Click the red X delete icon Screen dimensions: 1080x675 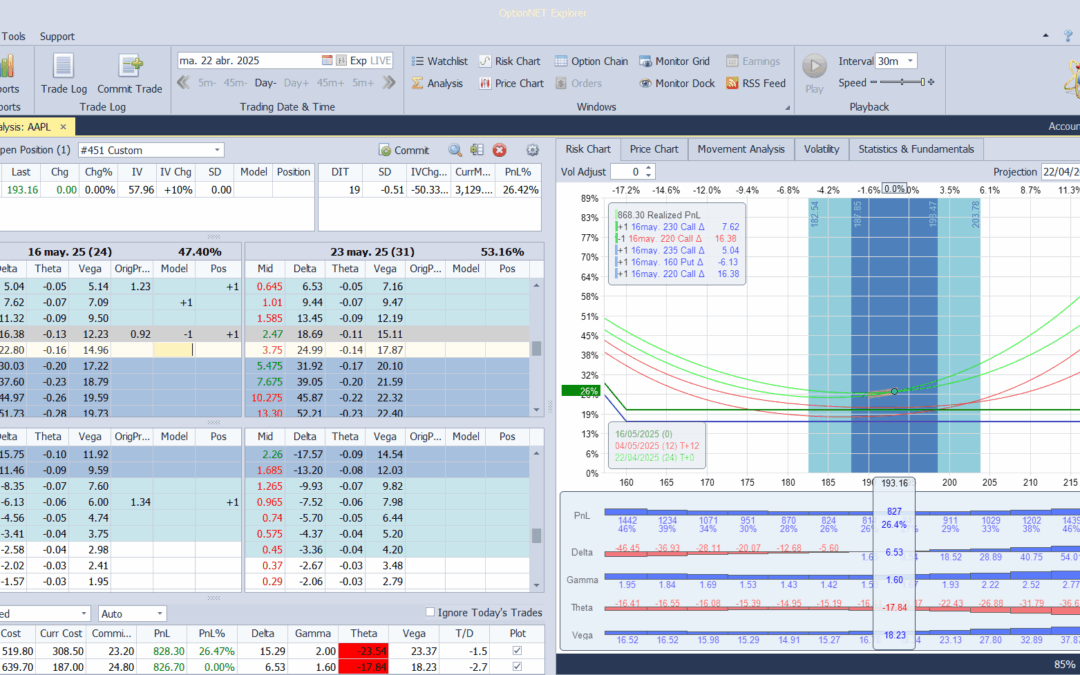(499, 150)
